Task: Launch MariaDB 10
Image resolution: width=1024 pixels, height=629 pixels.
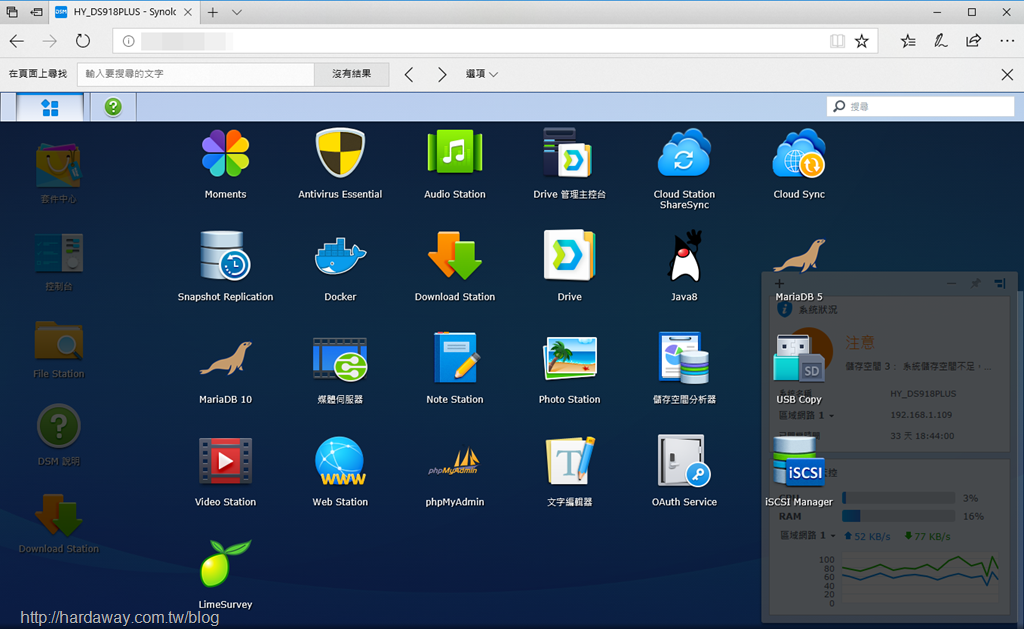Action: click(225, 359)
